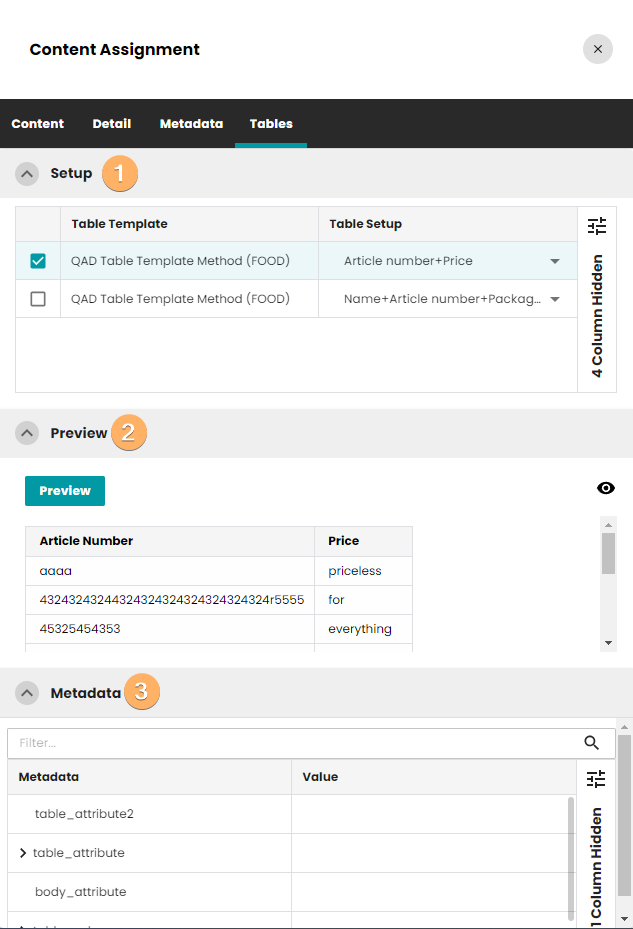Expand the table_attribute tree row
Viewport: 633px width, 929px height.
pos(23,853)
